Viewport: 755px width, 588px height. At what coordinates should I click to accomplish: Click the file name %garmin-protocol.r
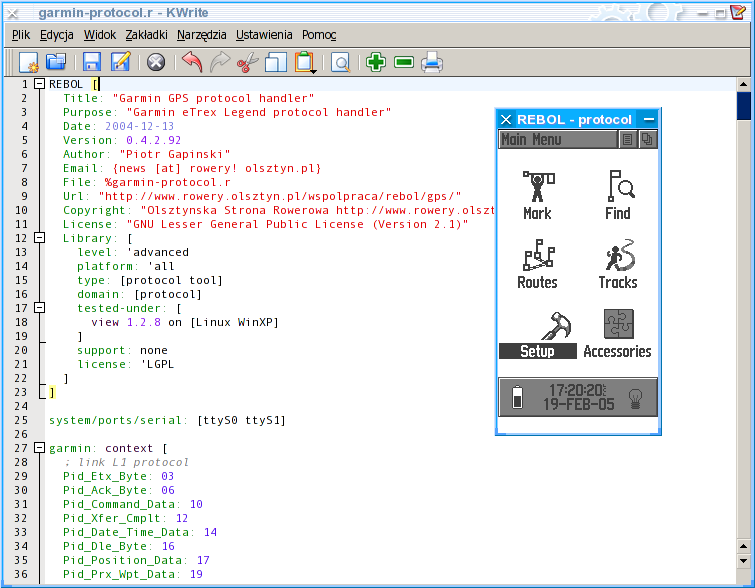pyautogui.click(x=168, y=182)
